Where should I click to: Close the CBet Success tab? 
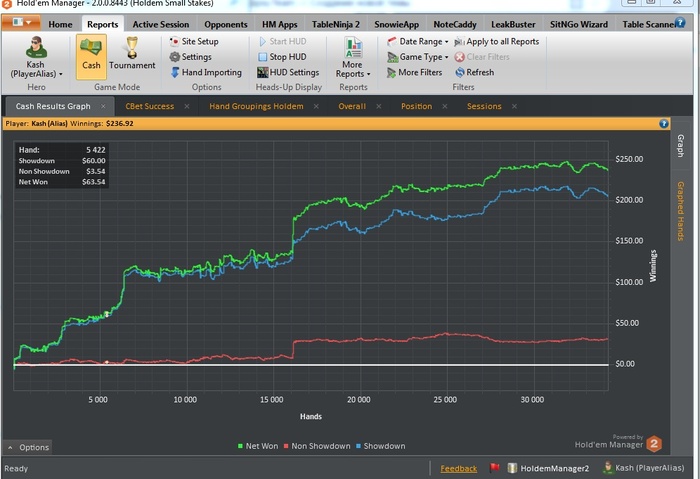(x=187, y=106)
